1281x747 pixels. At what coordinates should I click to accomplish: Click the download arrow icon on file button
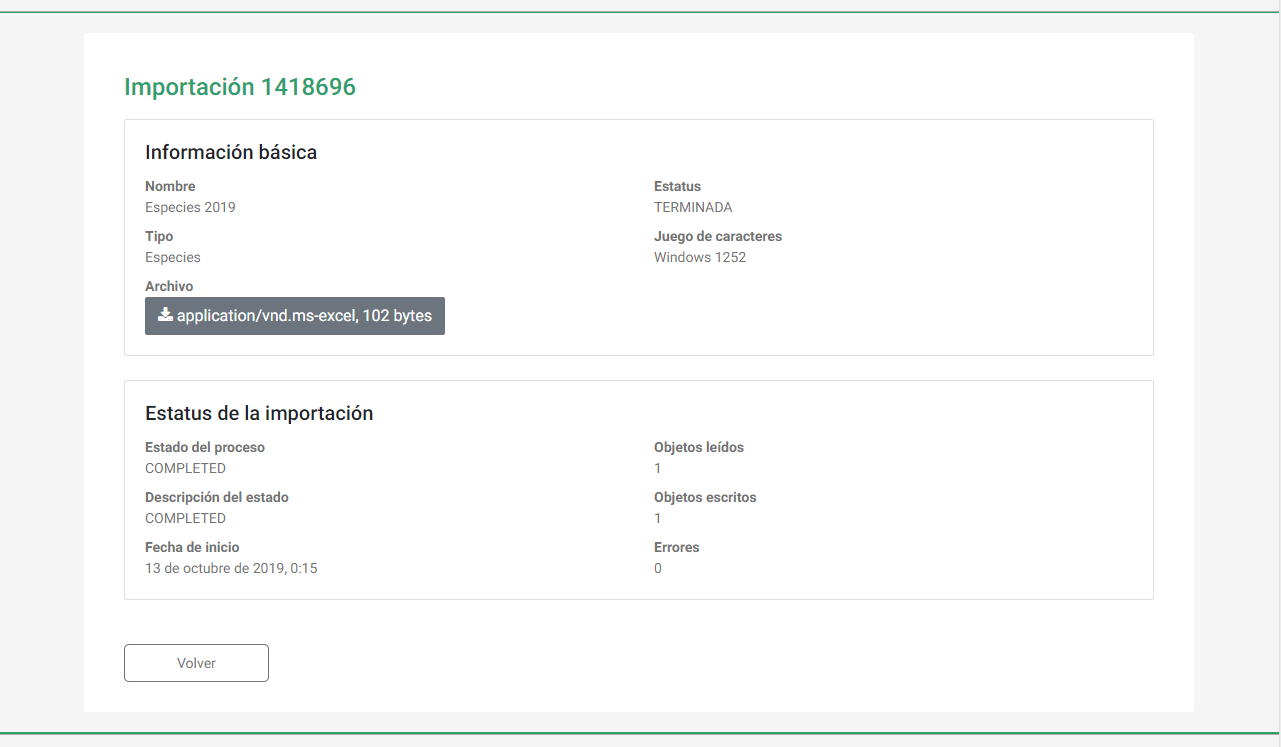[166, 315]
